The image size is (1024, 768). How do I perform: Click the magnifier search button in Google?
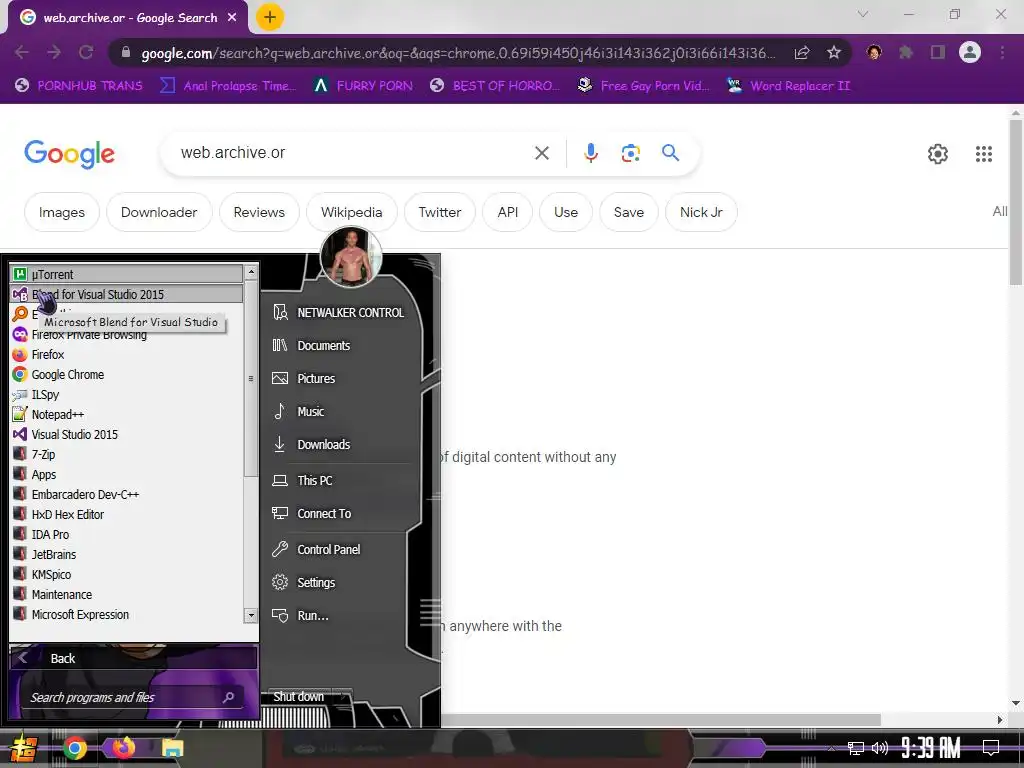coord(670,153)
